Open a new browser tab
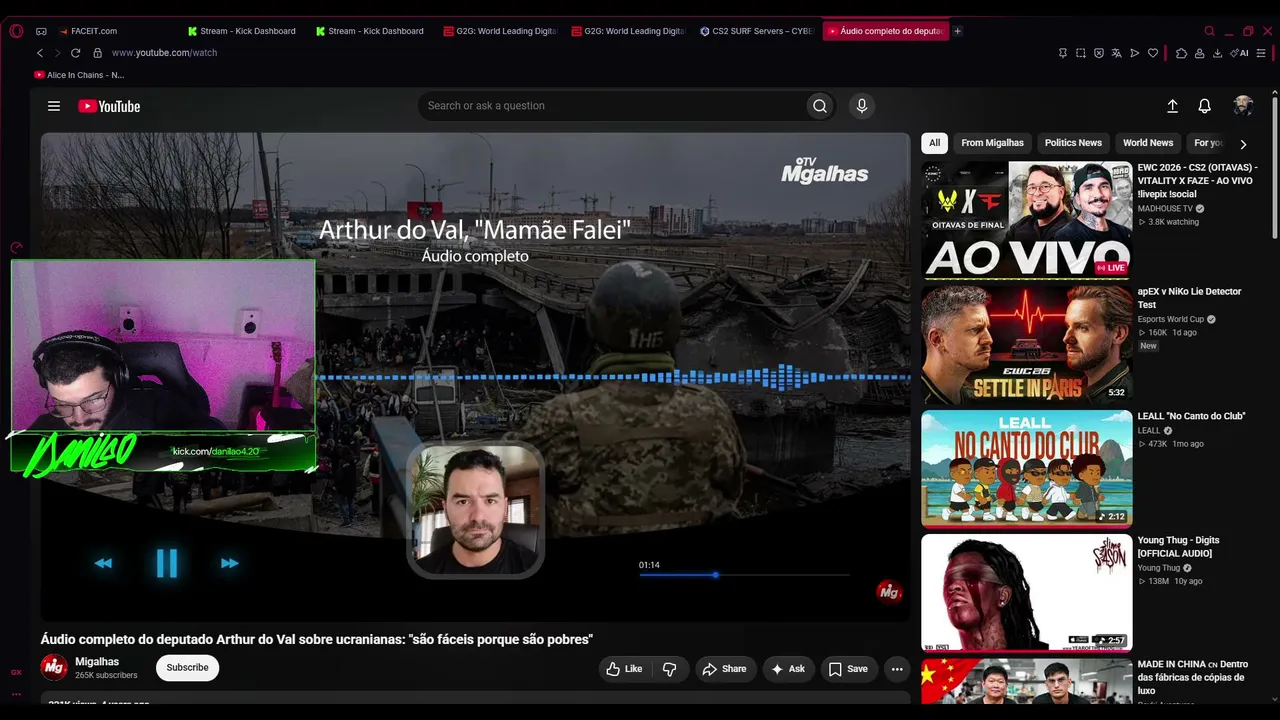Viewport: 1280px width, 720px height. [x=957, y=31]
